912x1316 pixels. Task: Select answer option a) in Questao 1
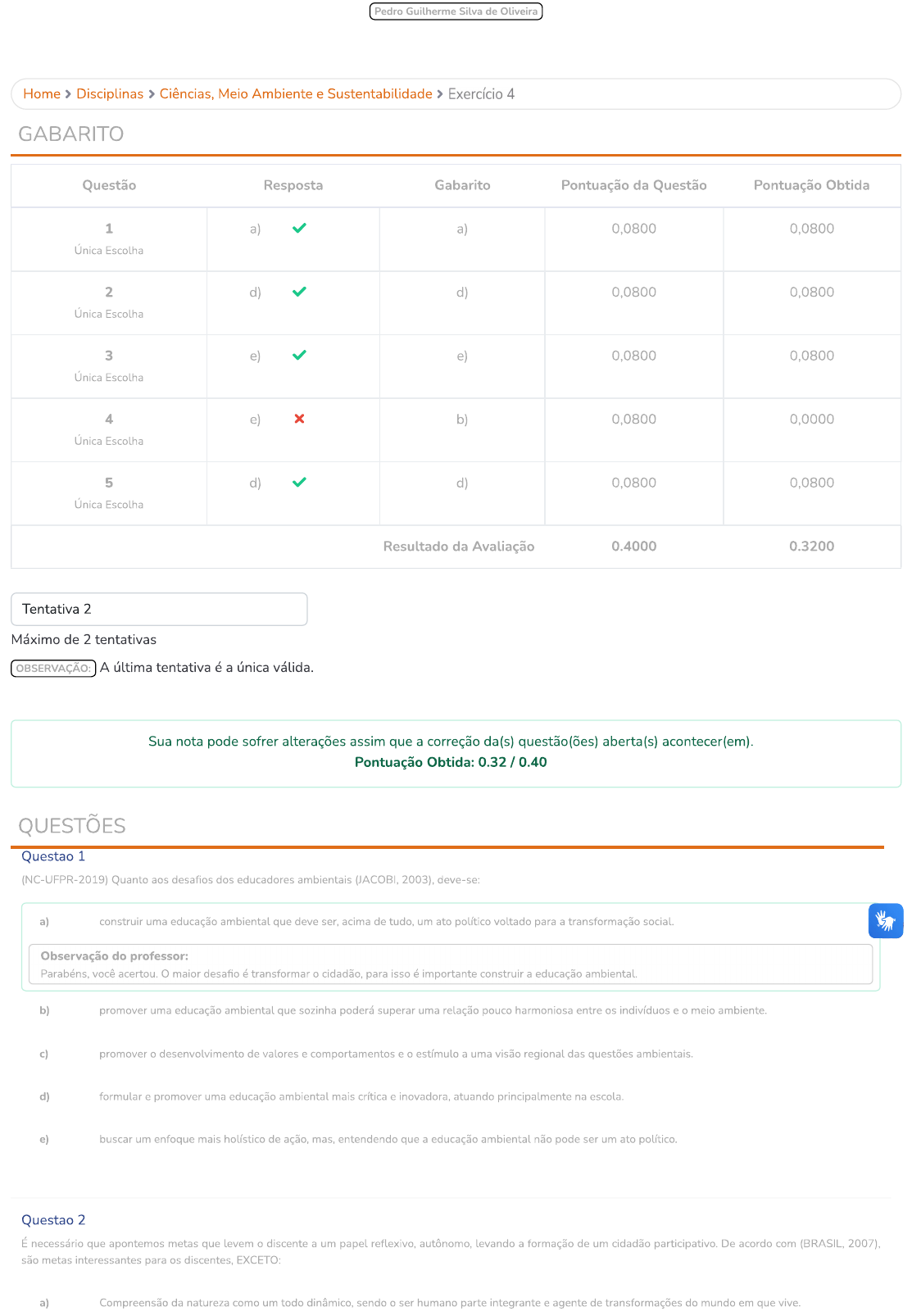(44, 922)
